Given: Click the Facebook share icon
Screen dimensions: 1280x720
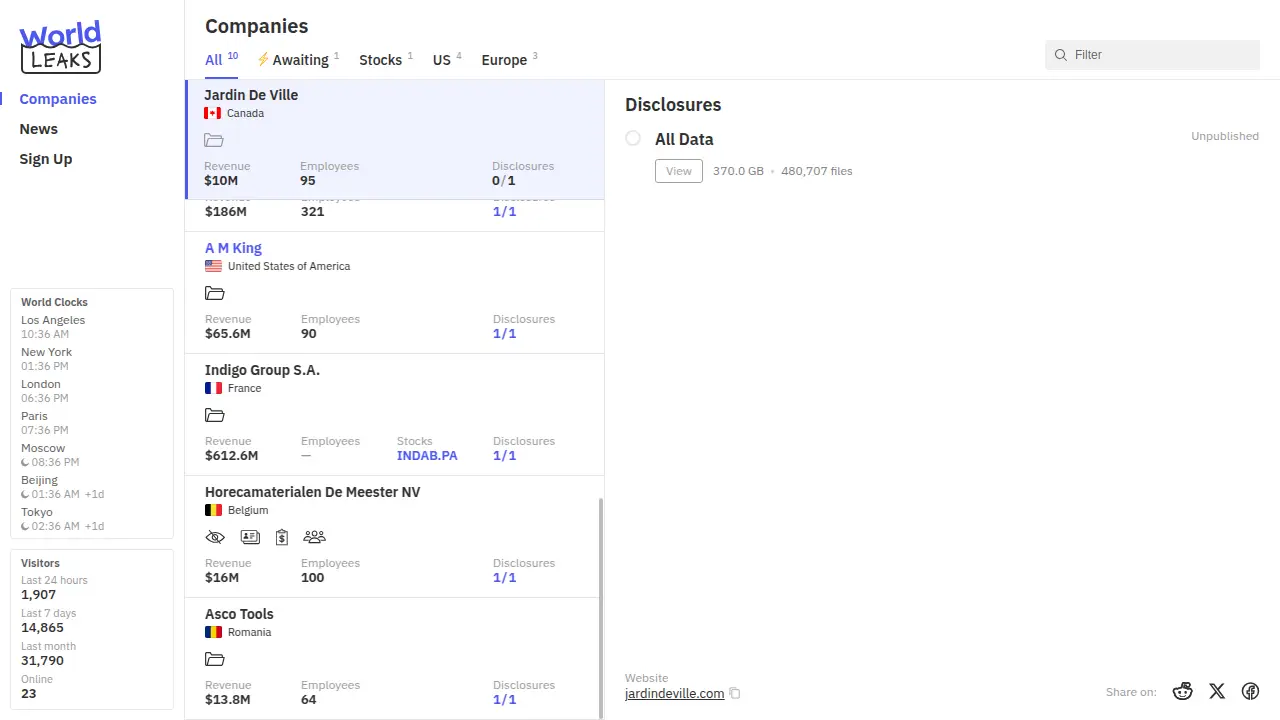Looking at the screenshot, I should (1250, 691).
